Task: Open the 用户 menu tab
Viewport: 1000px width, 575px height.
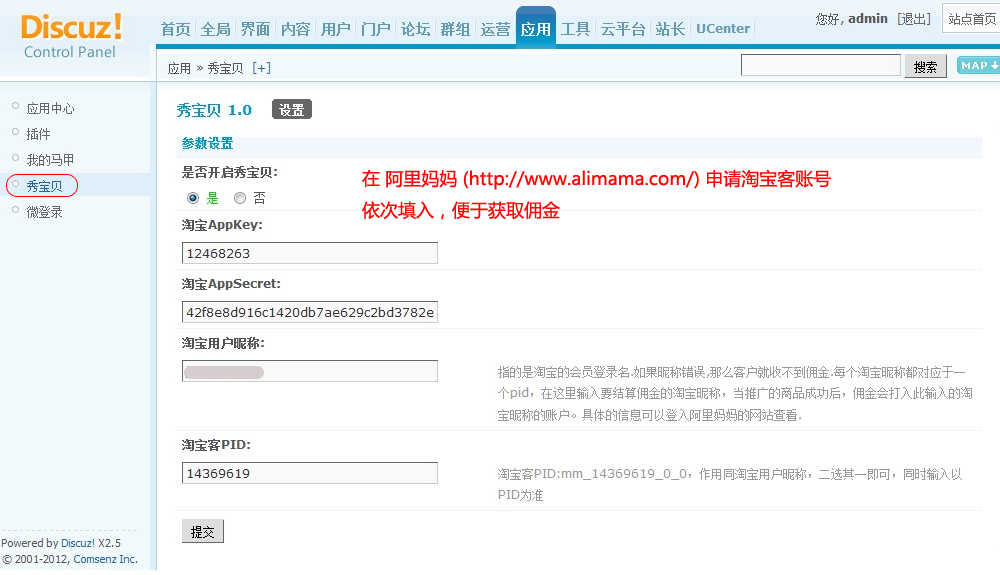Action: tap(335, 29)
